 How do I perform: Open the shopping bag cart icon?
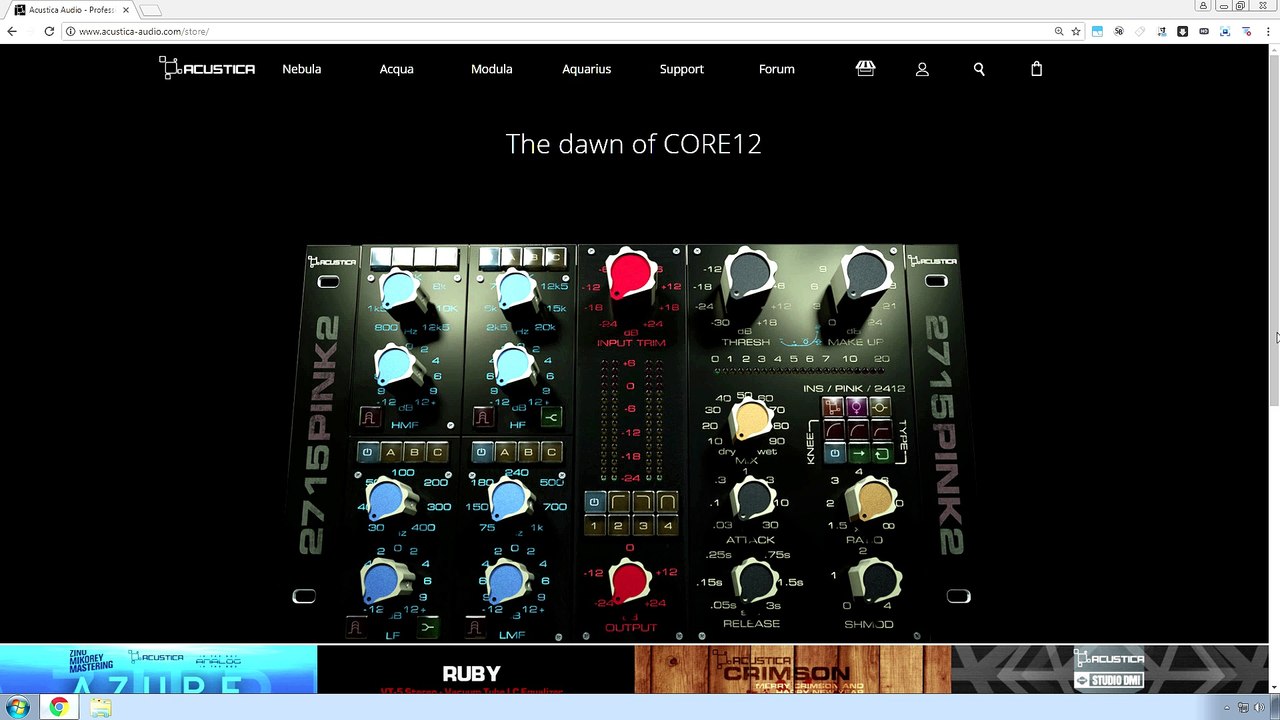[x=1036, y=68]
